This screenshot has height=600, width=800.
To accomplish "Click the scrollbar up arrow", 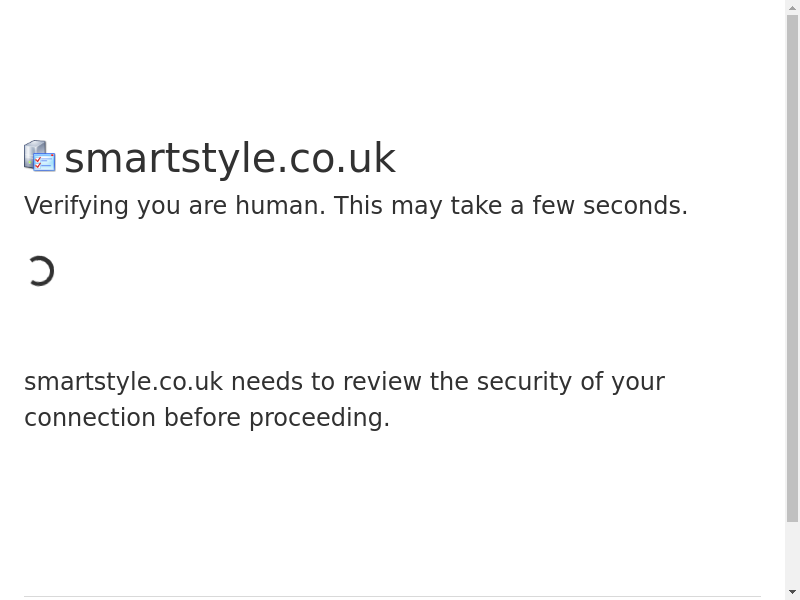I will pos(792,7).
